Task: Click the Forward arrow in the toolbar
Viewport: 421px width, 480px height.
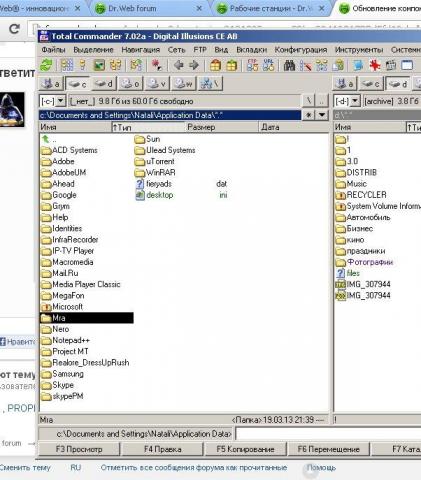Action: [194, 65]
